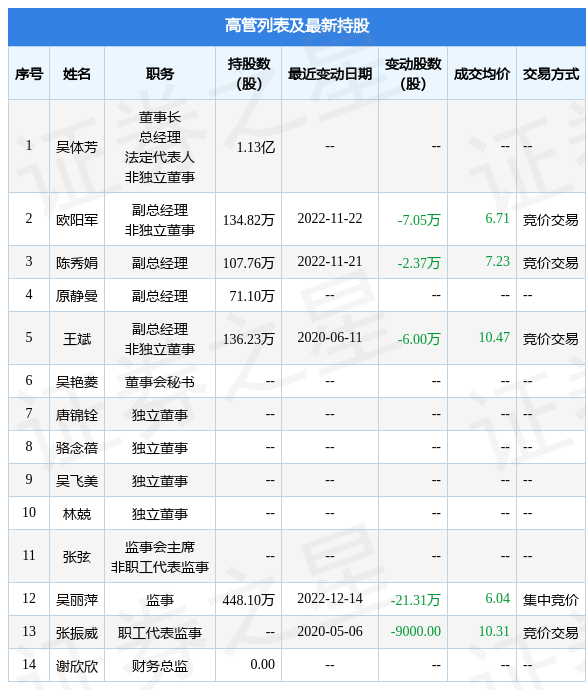The width and height of the screenshot is (586, 690).
Task: Click the 成交均价 column header
Action: [482, 73]
